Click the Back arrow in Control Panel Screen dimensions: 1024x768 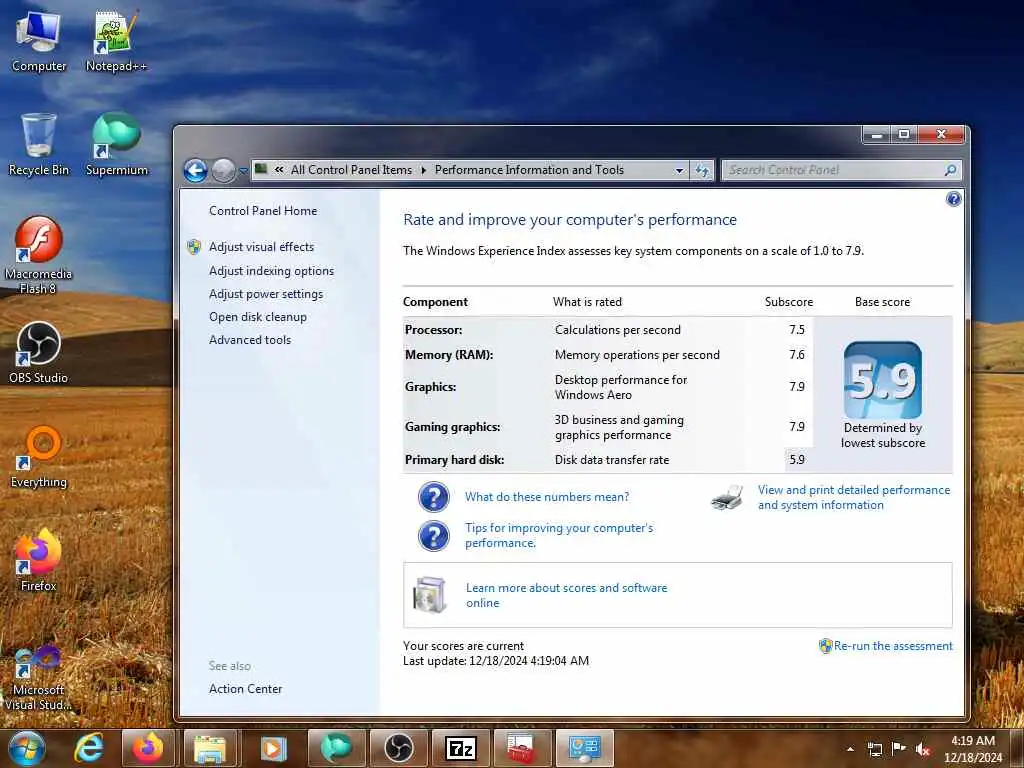[x=195, y=170]
